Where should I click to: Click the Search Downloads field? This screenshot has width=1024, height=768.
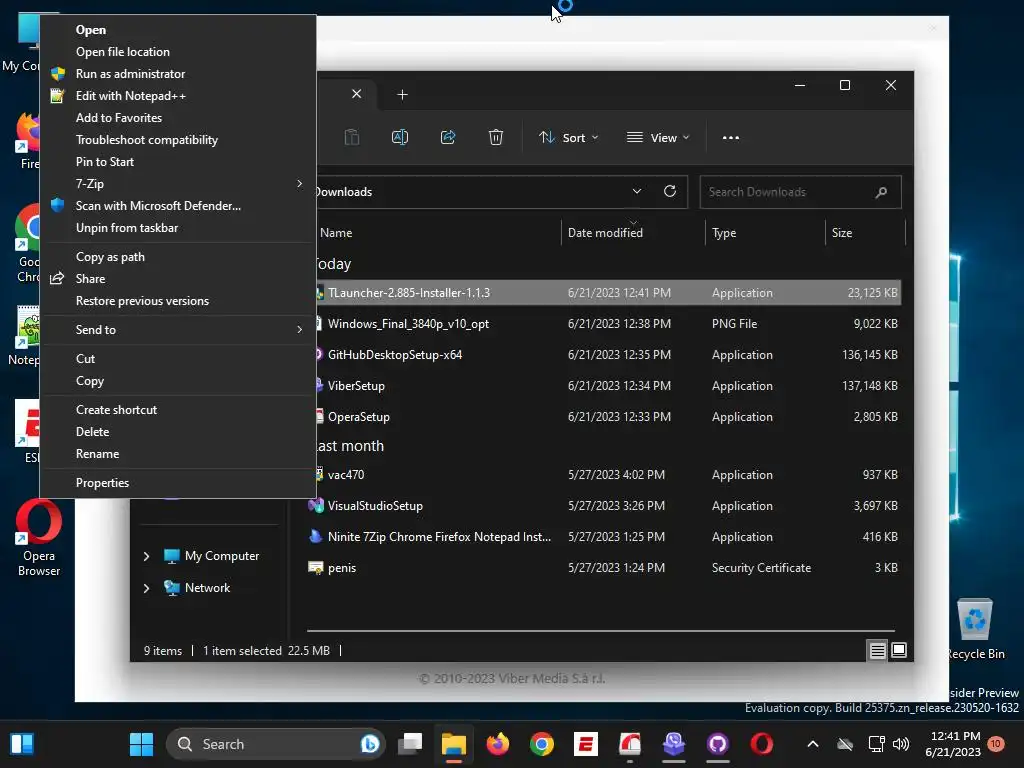click(x=801, y=192)
